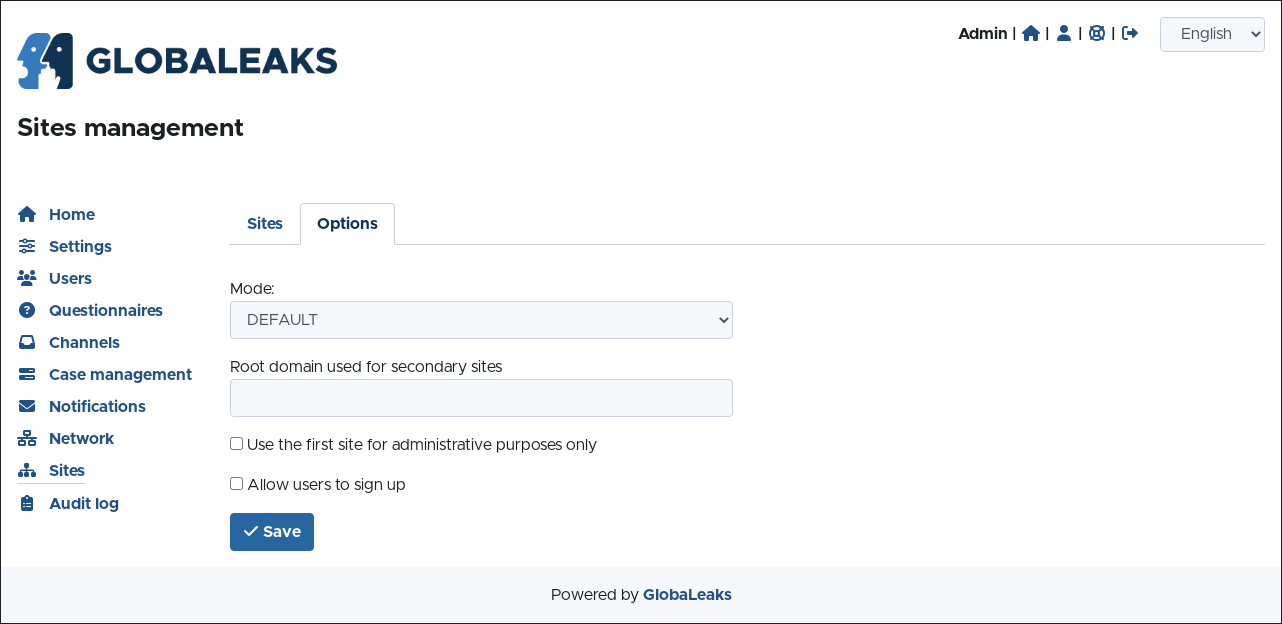
Task: Go to Case management in sidebar
Action: pos(120,374)
